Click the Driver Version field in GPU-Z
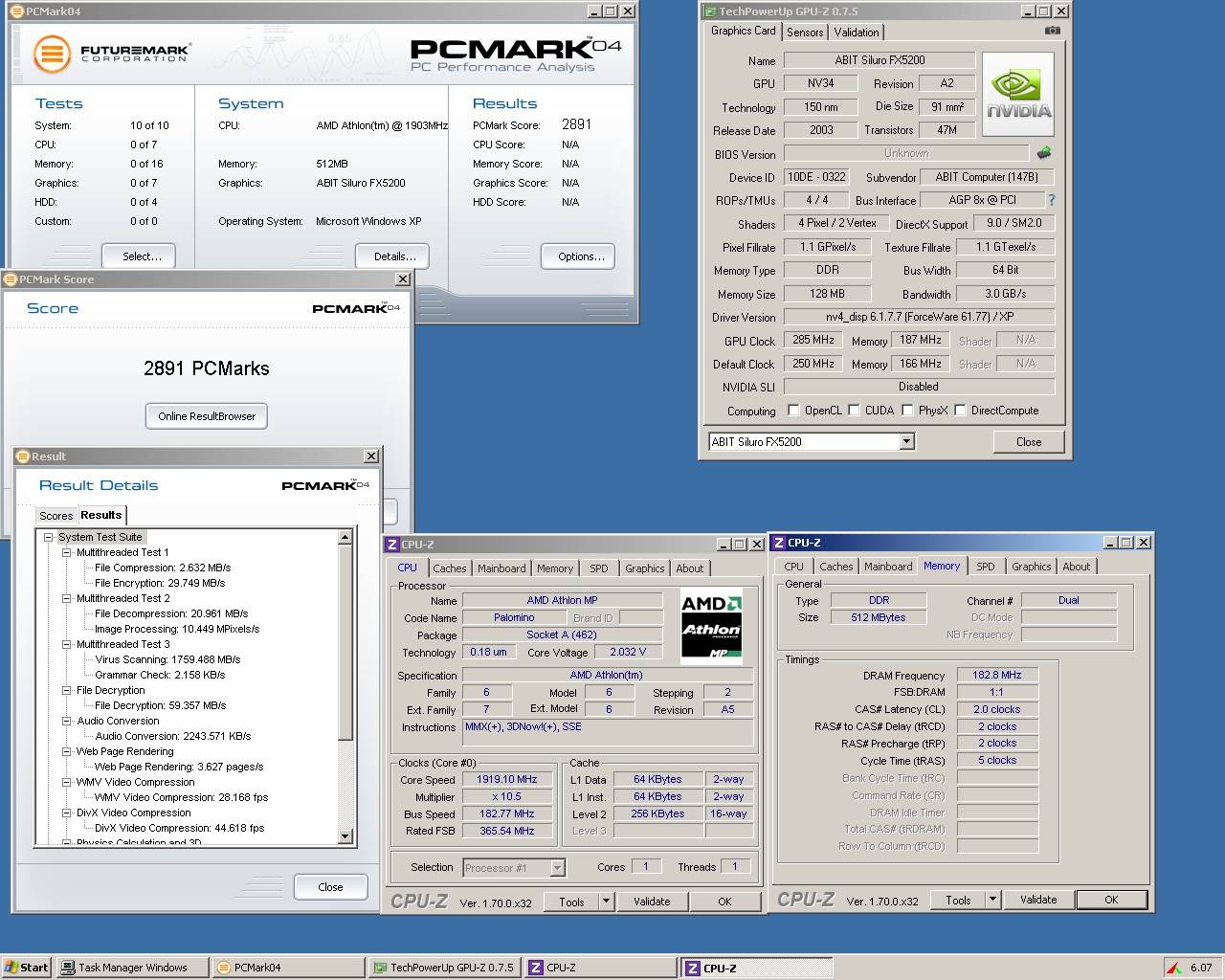 (x=919, y=317)
